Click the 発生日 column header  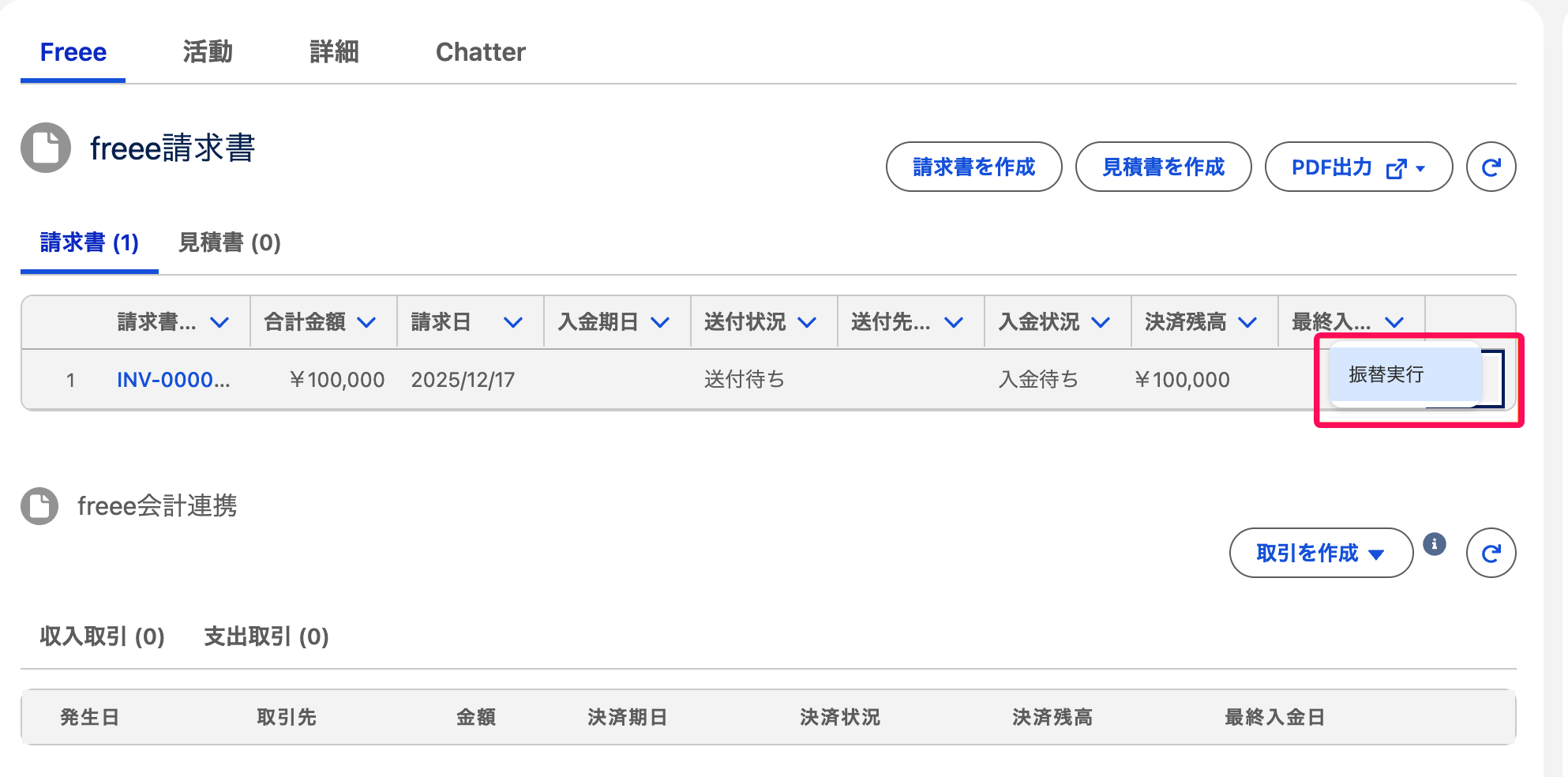click(89, 717)
